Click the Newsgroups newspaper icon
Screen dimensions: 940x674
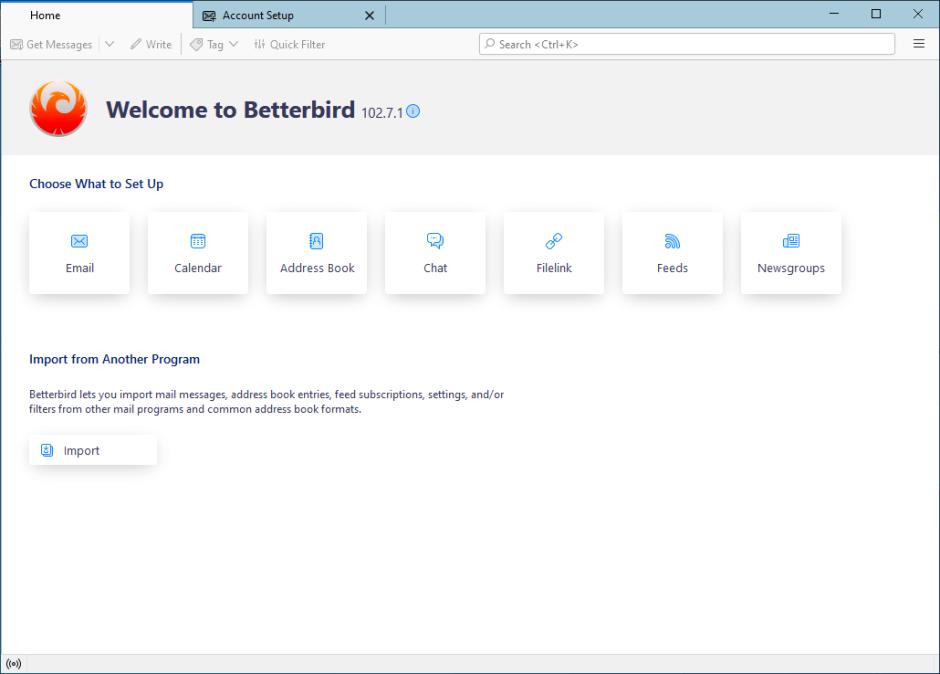click(x=791, y=241)
